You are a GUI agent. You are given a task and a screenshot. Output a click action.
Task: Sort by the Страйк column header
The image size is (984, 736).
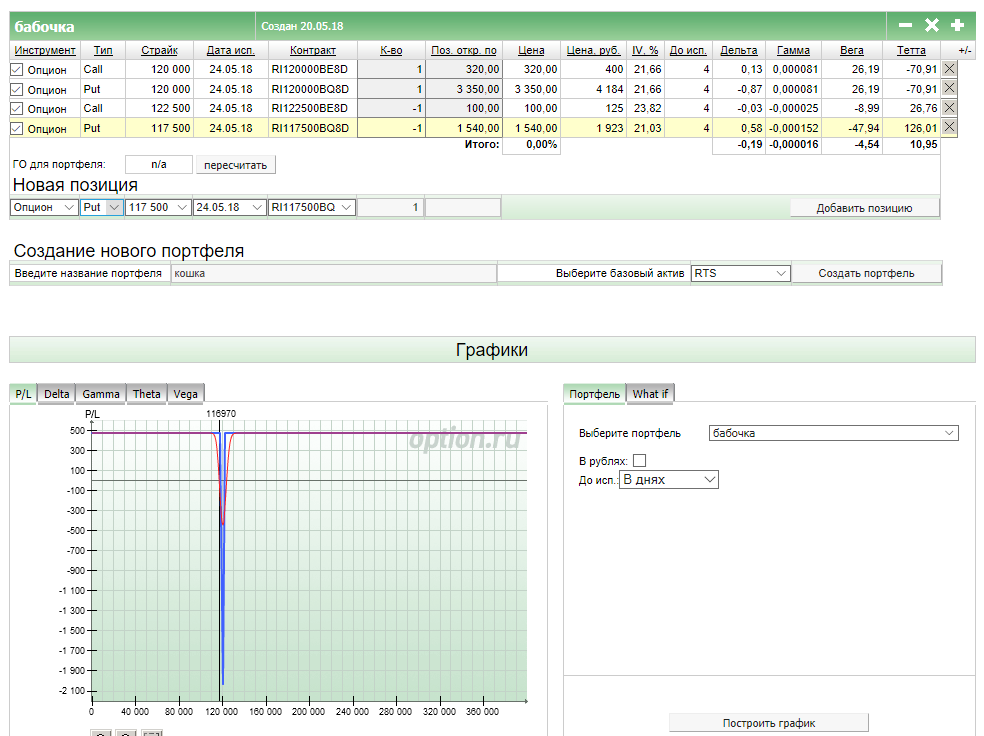[159, 50]
